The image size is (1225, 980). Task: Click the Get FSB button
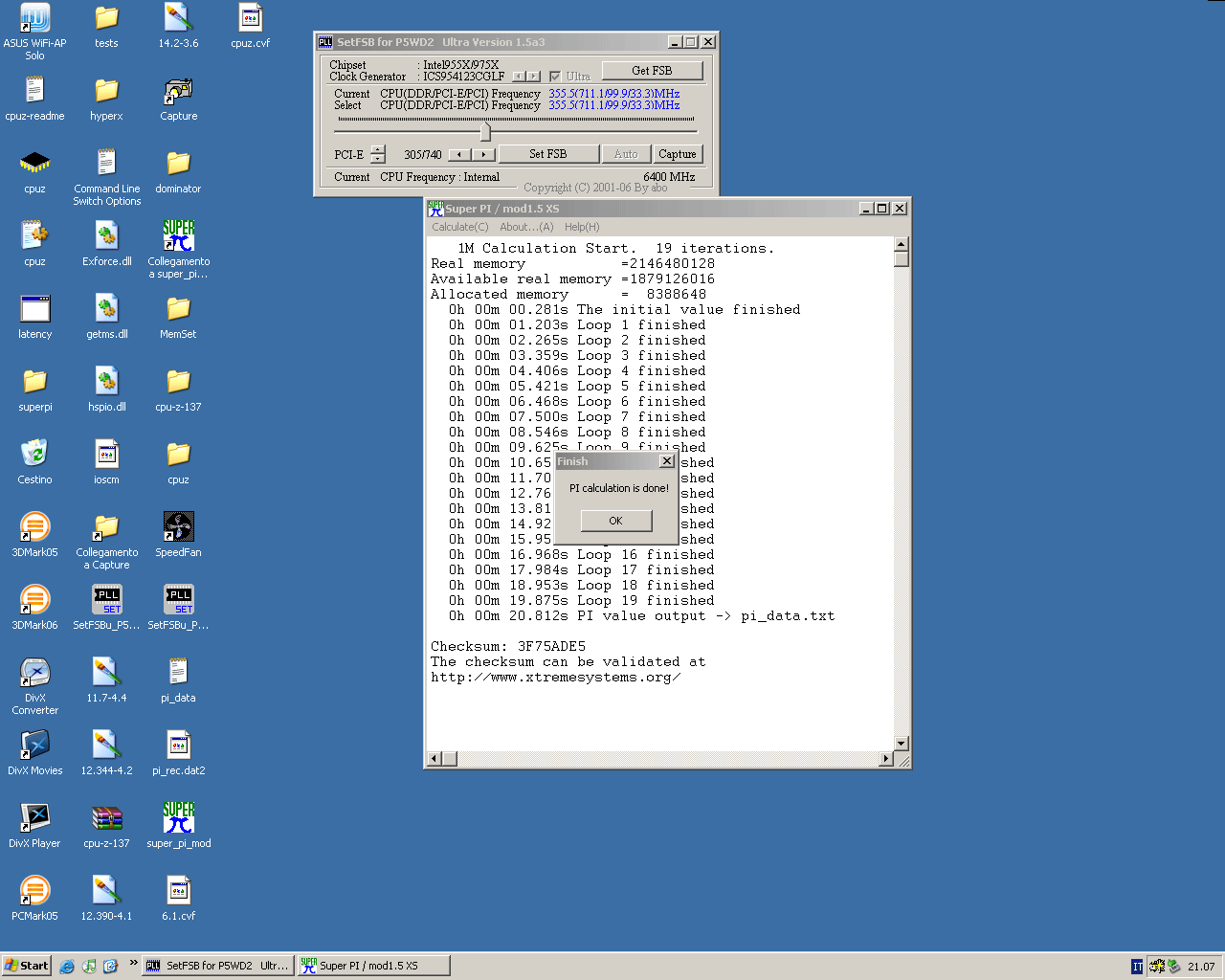click(x=652, y=71)
